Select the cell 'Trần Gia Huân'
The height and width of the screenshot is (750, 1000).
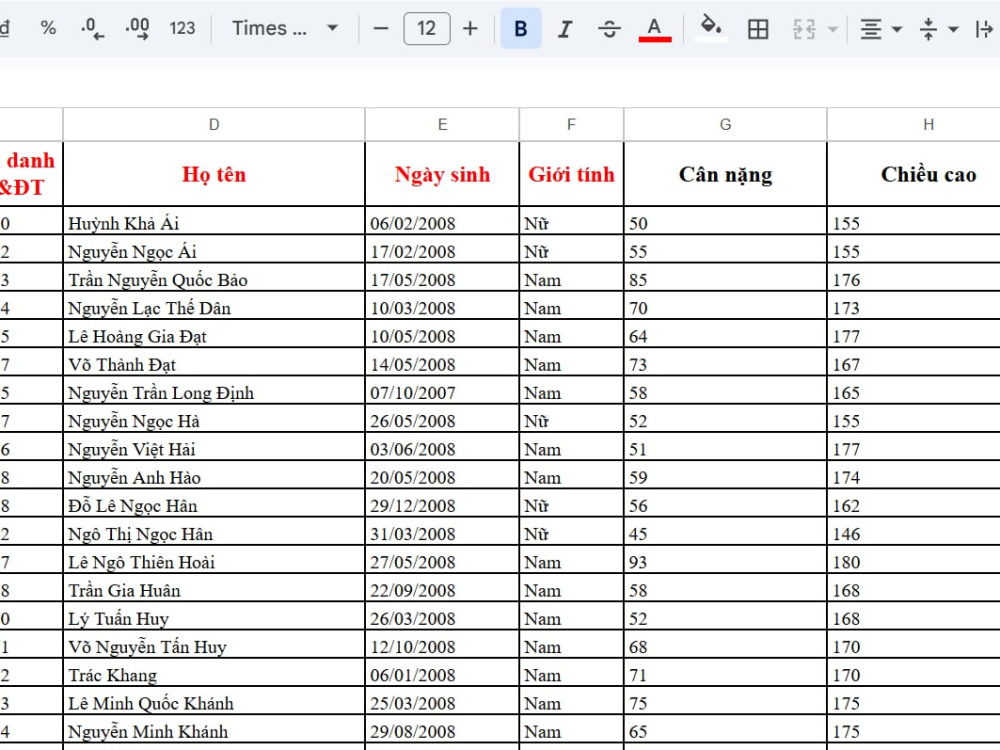tap(214, 587)
